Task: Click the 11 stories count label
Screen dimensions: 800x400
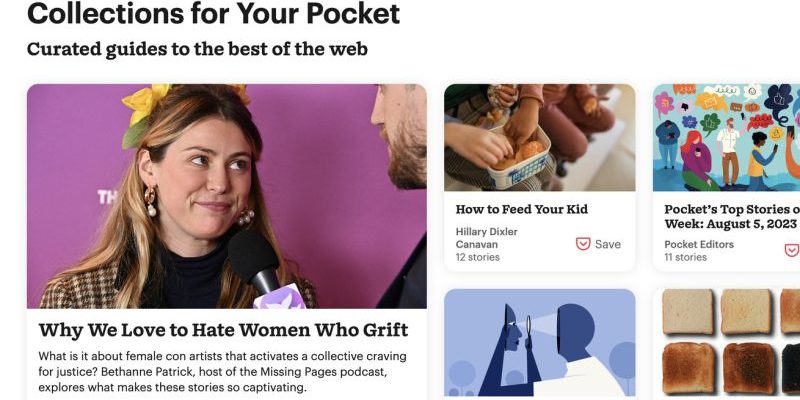Action: 685,257
